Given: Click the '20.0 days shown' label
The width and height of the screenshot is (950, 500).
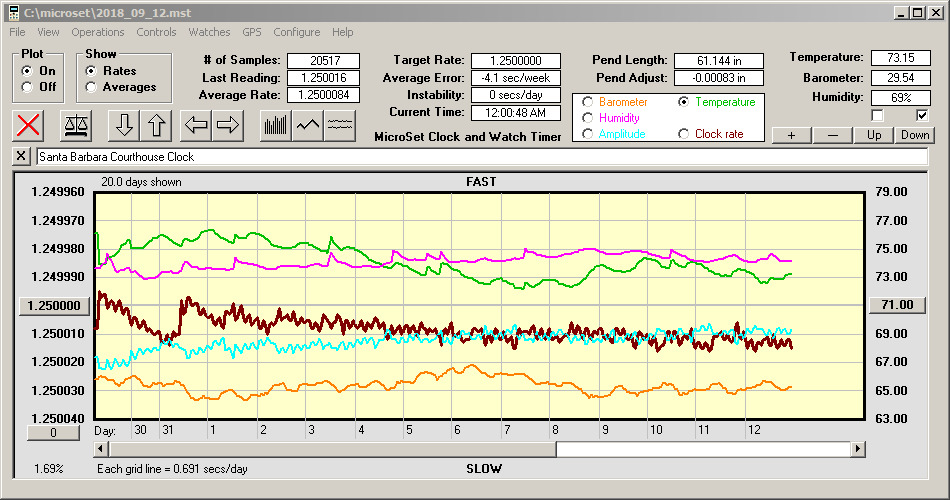Looking at the screenshot, I should 141,182.
